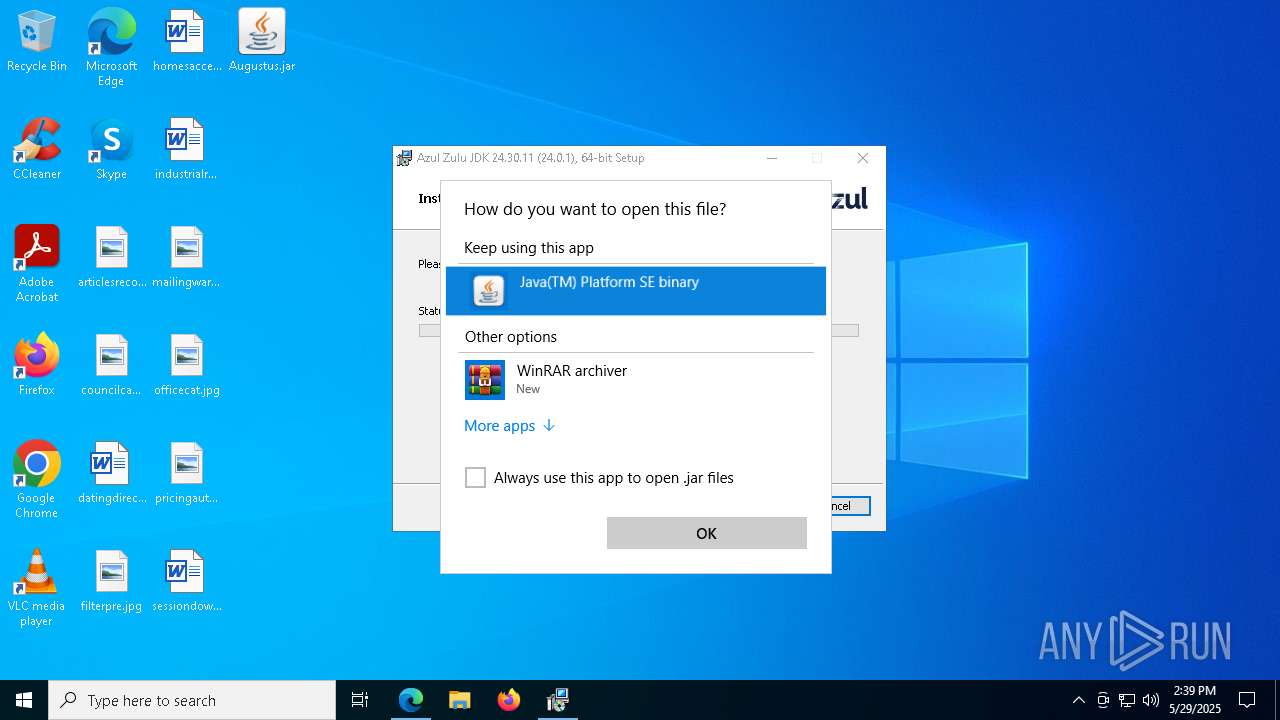Select the Augustus.jar file icon
Image resolution: width=1280 pixels, height=720 pixels.
(262, 42)
